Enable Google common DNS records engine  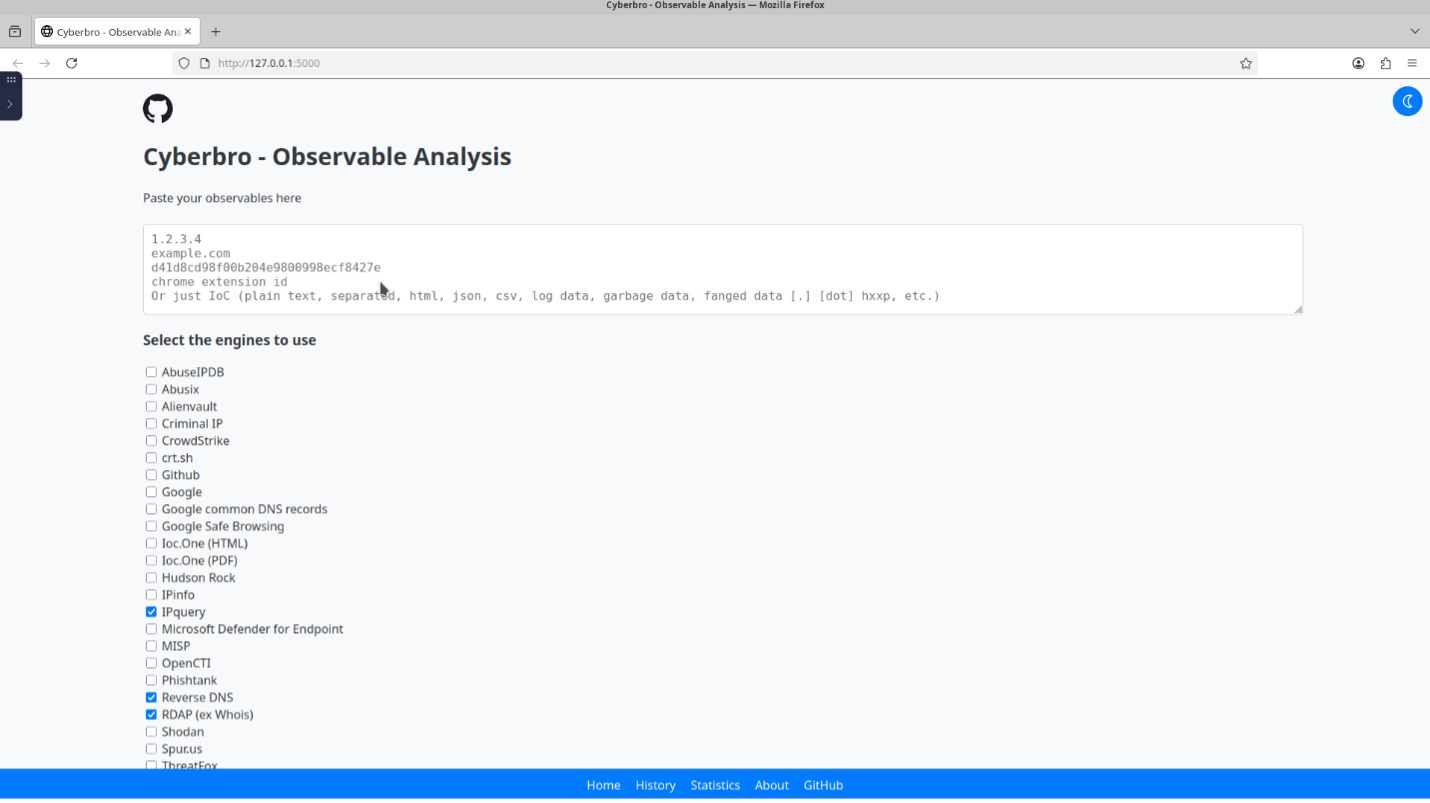coord(151,509)
